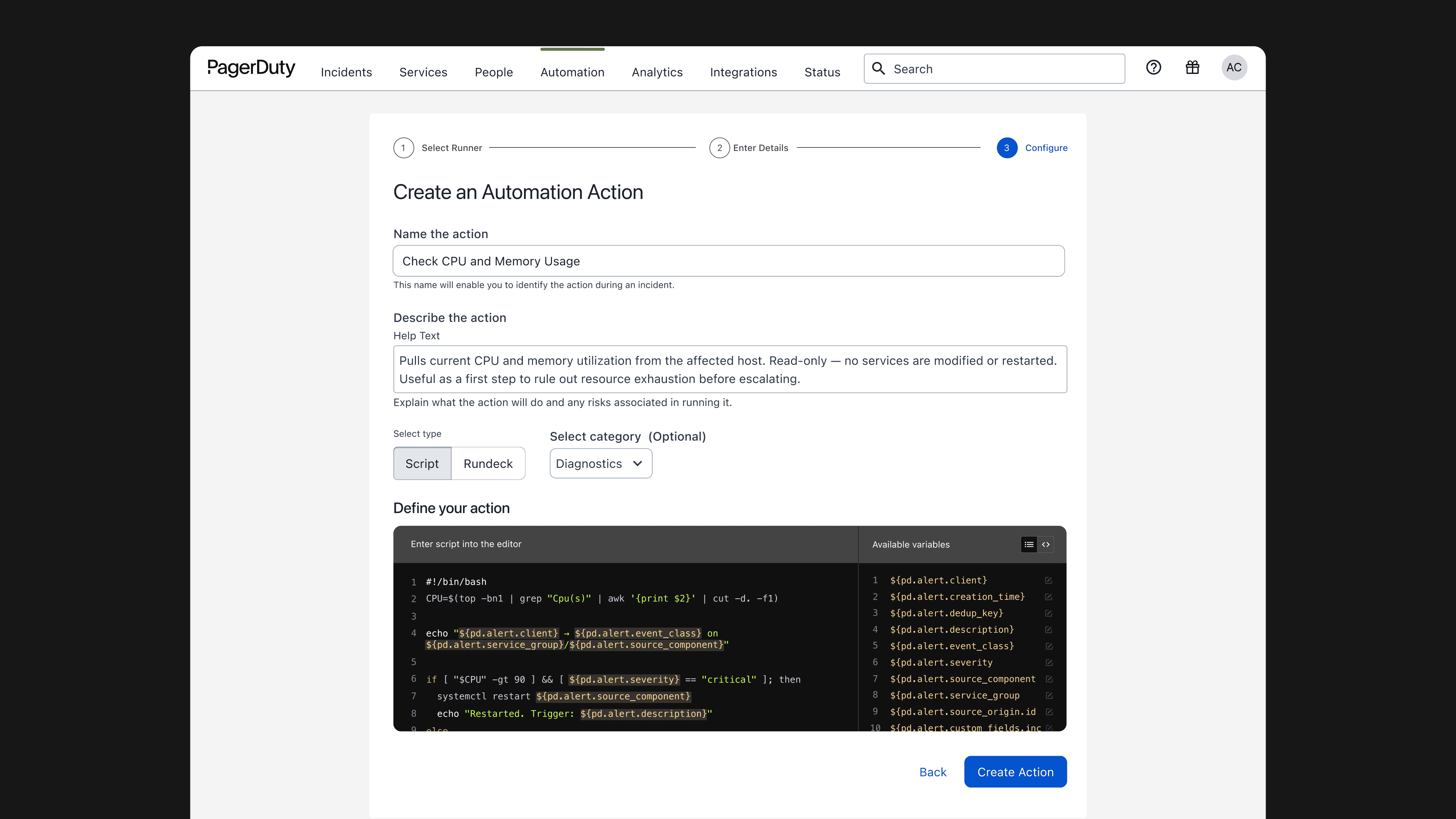This screenshot has width=1456, height=819.
Task: Click the gift icon for what's new
Action: (1192, 68)
